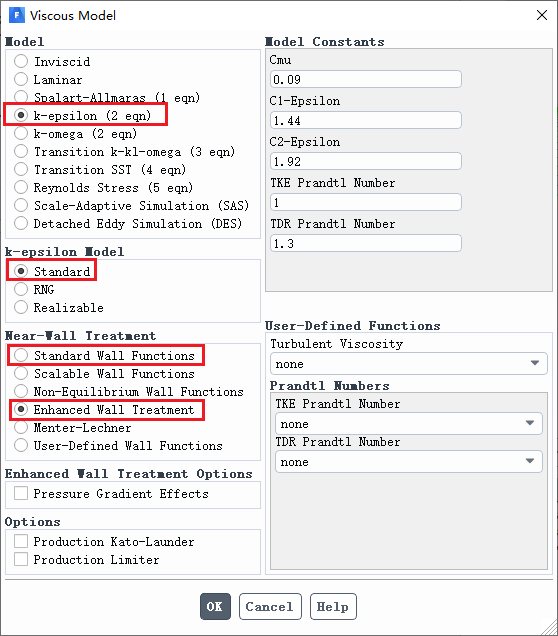Screen dimensions: 558x636
Task: Open UDF TKE Prandtl Number dropdown
Action: tap(409, 423)
